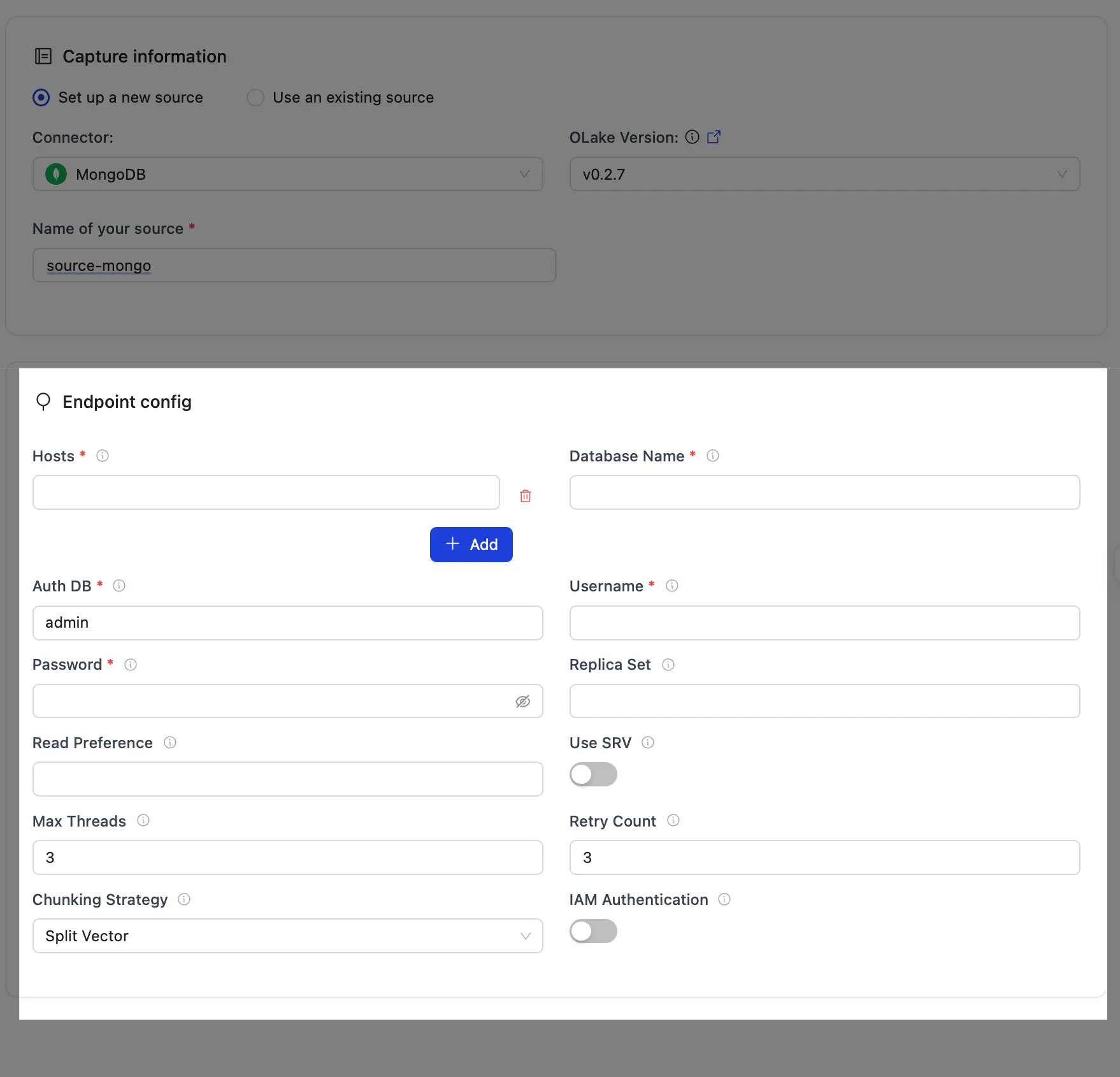
Task: Click the info icon beside Auth DB
Action: [x=119, y=586]
